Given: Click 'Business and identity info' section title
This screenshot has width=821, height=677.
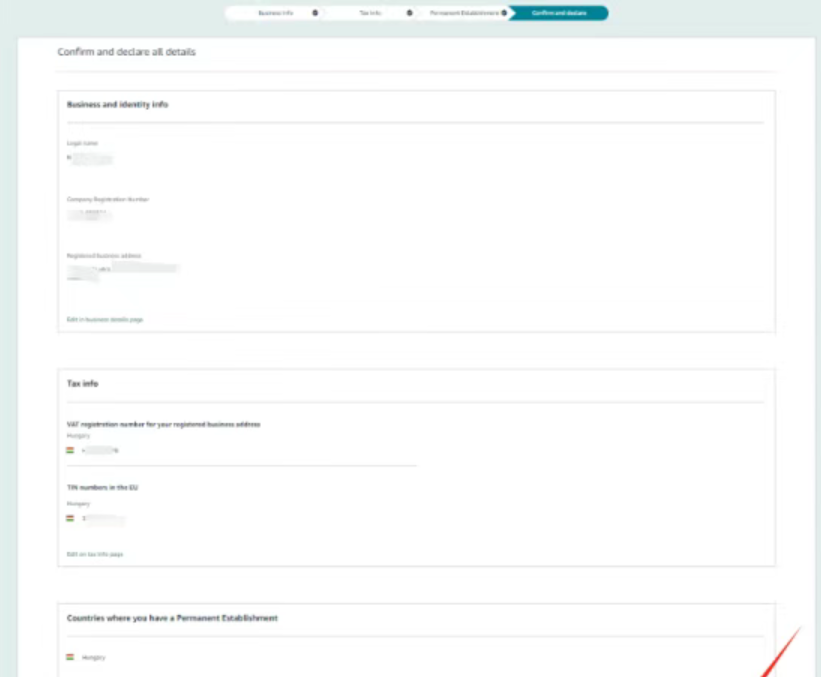Looking at the screenshot, I should (x=117, y=105).
